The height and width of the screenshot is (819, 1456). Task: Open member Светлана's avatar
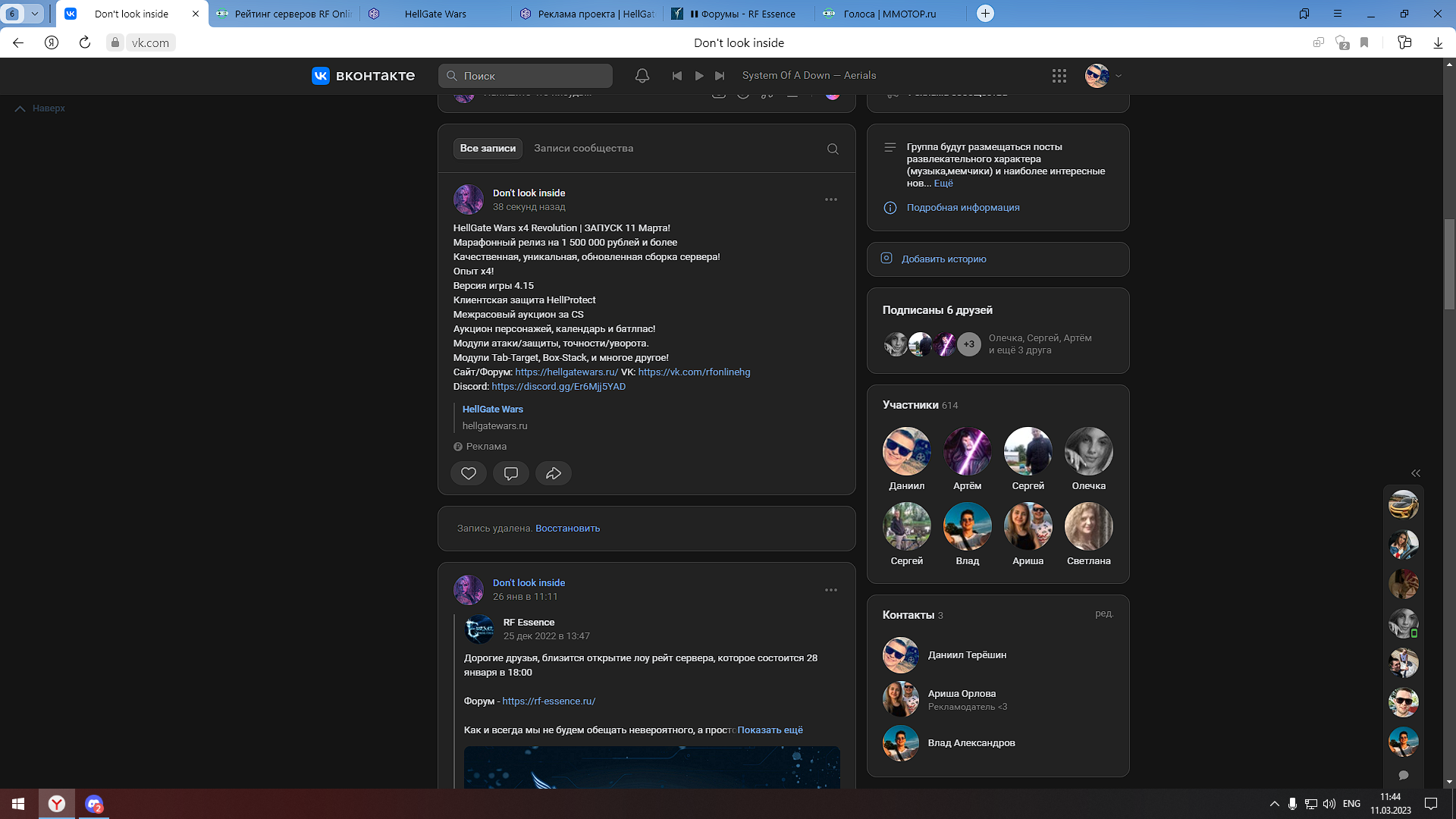[x=1089, y=526]
